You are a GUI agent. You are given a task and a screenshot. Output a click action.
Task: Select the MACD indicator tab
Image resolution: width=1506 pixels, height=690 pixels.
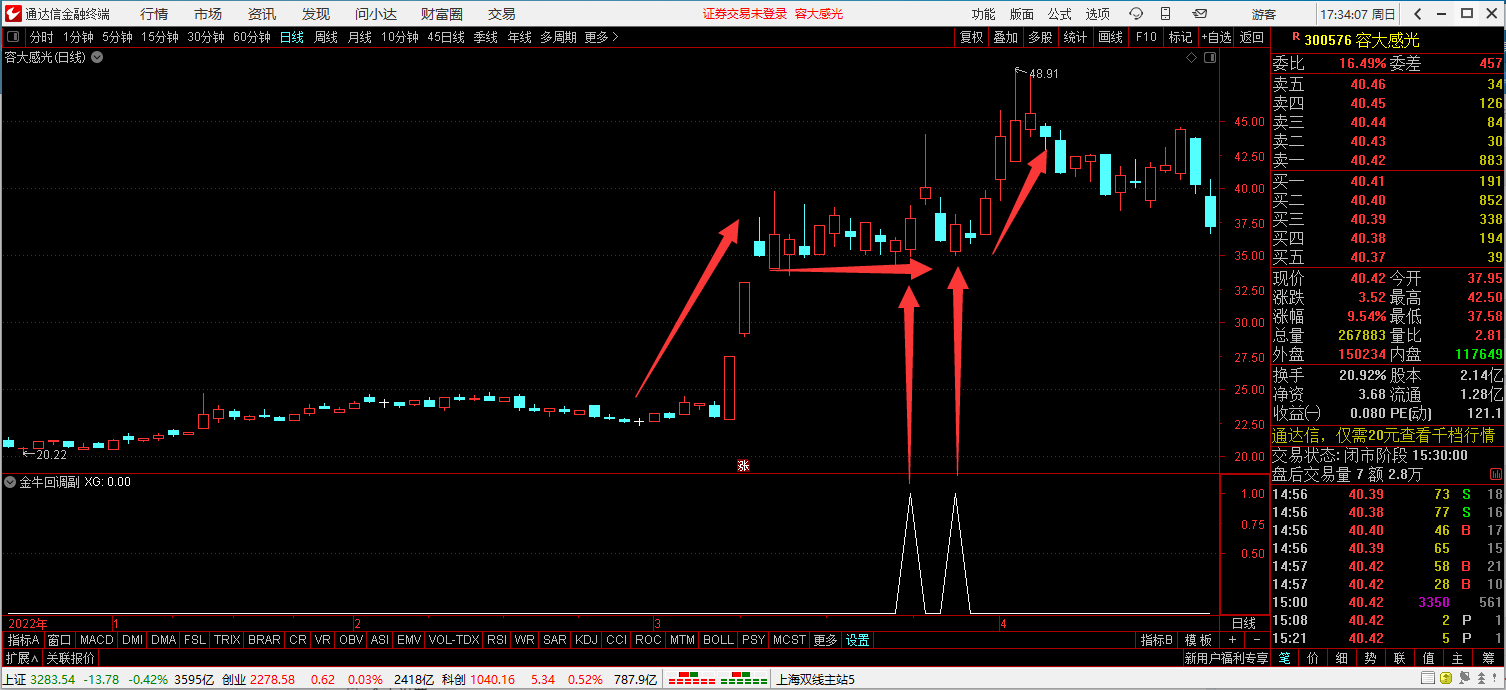(97, 640)
